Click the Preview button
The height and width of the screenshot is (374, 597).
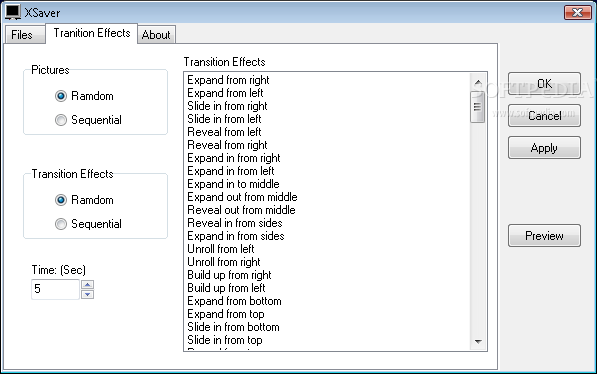tap(544, 236)
